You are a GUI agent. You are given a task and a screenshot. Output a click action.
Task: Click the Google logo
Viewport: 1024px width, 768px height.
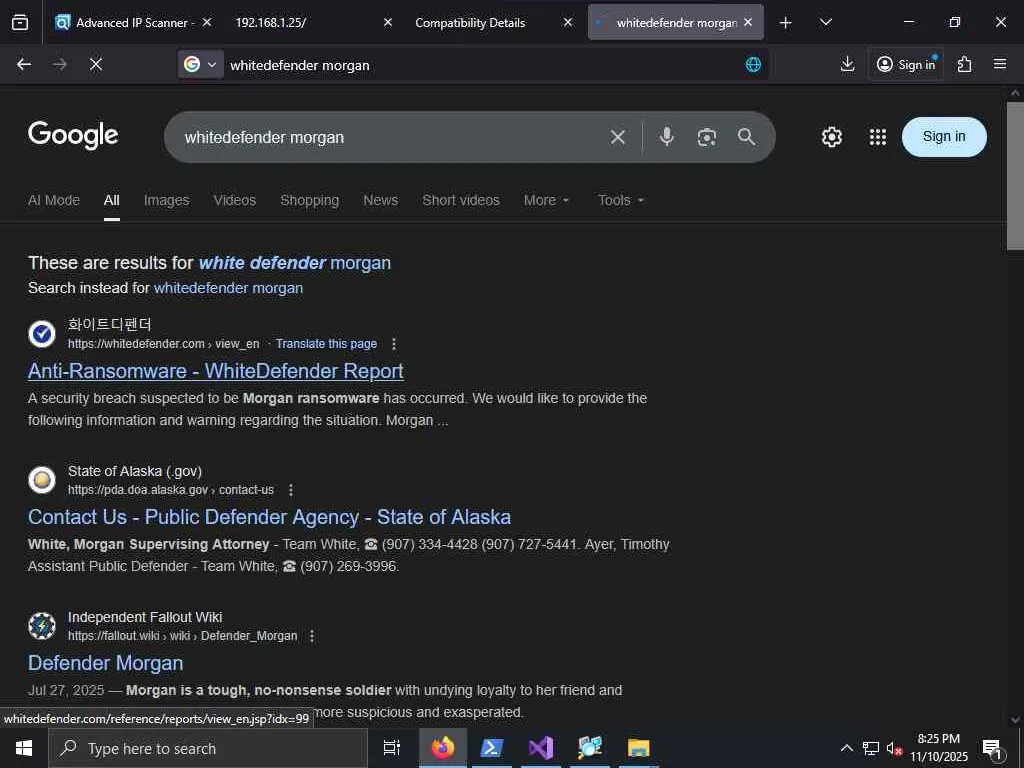click(x=73, y=135)
